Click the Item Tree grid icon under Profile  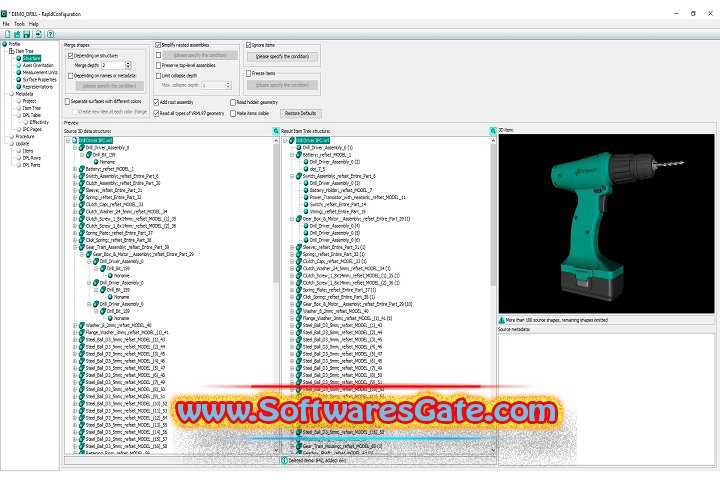coord(12,51)
